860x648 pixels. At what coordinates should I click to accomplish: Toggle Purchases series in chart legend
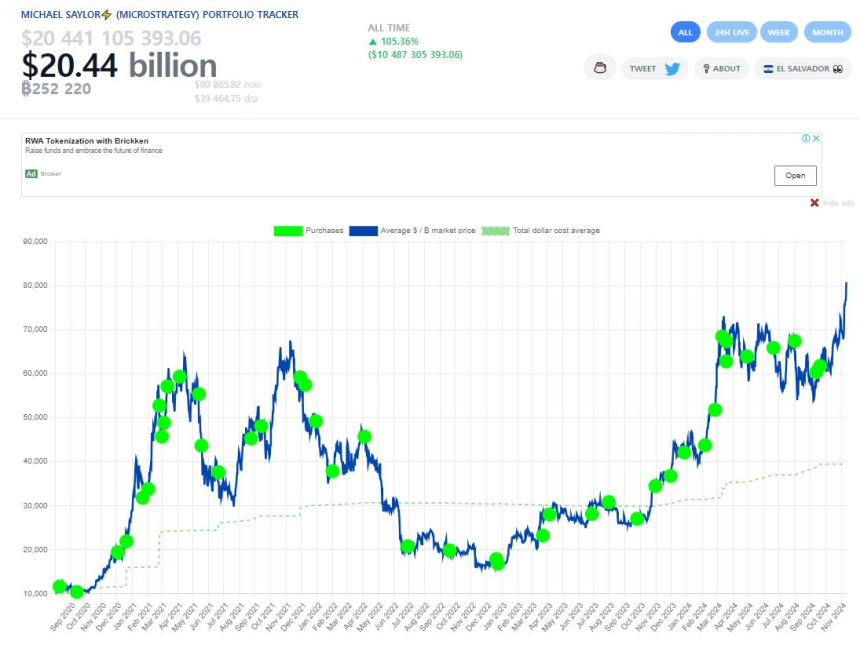click(309, 231)
